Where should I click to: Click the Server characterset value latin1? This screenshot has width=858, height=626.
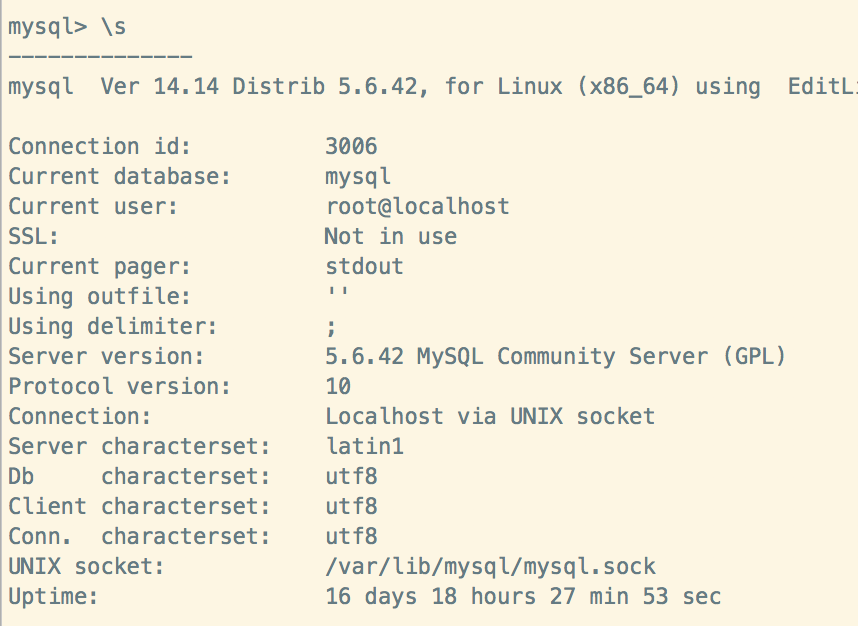pos(364,446)
